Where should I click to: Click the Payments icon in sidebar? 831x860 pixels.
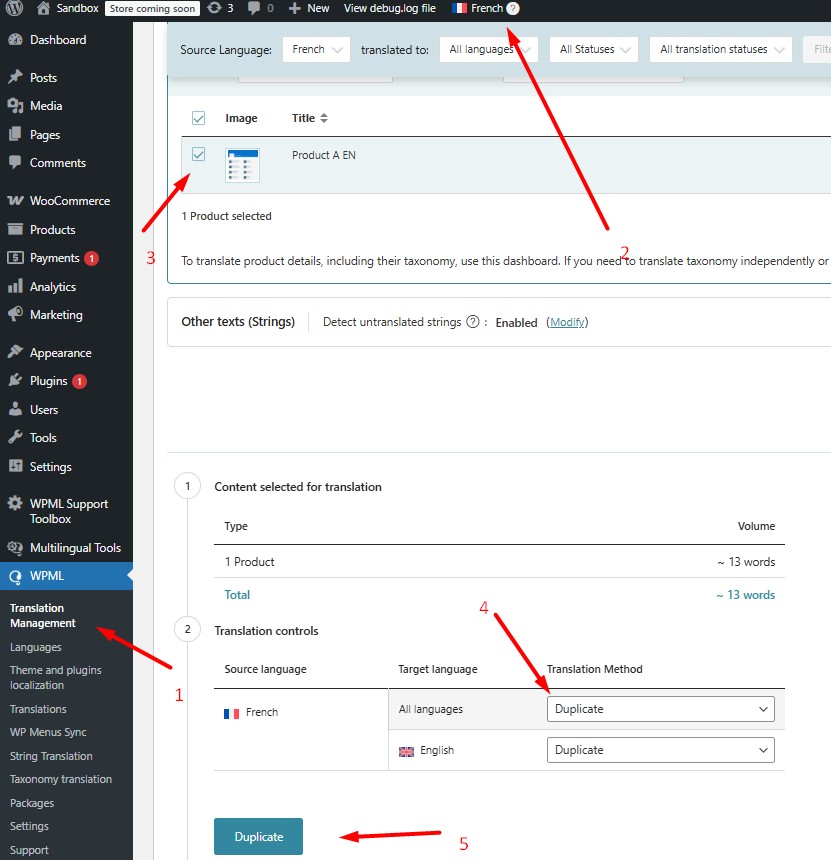click(x=15, y=257)
